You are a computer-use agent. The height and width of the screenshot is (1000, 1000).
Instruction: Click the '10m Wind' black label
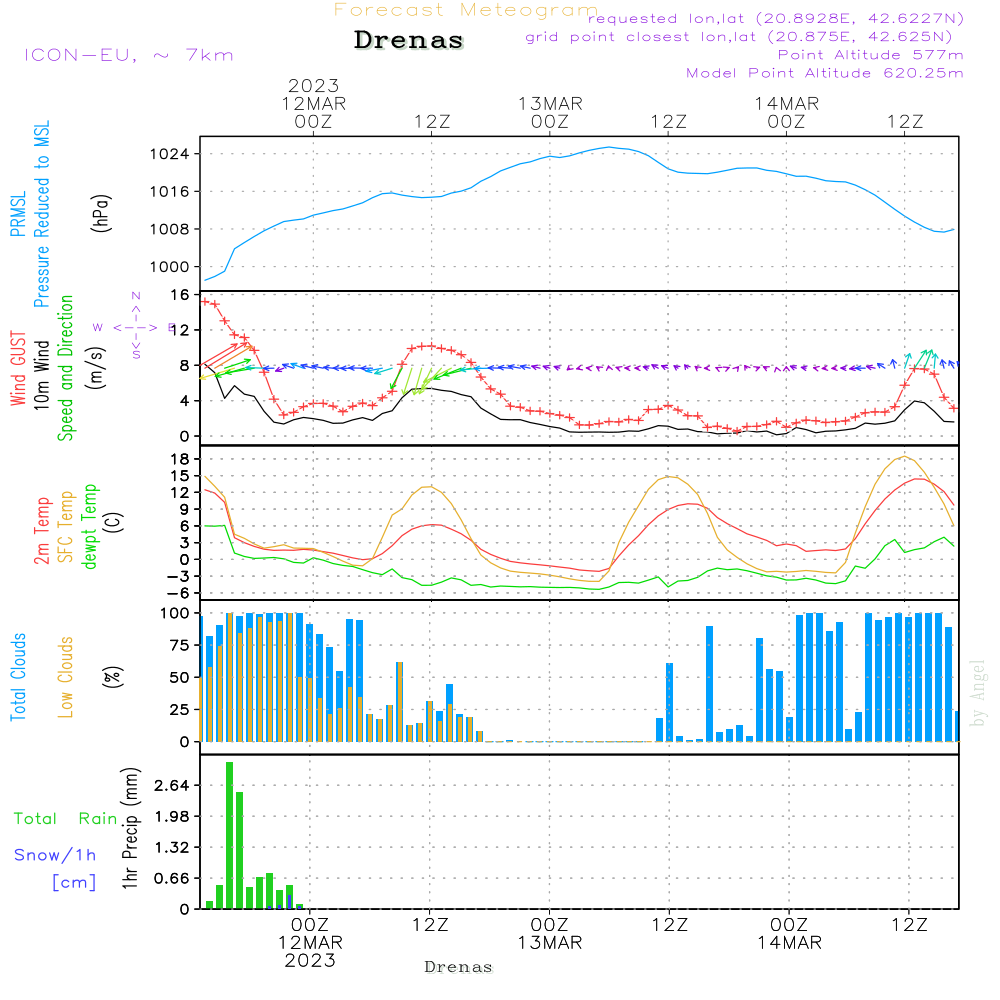41,375
